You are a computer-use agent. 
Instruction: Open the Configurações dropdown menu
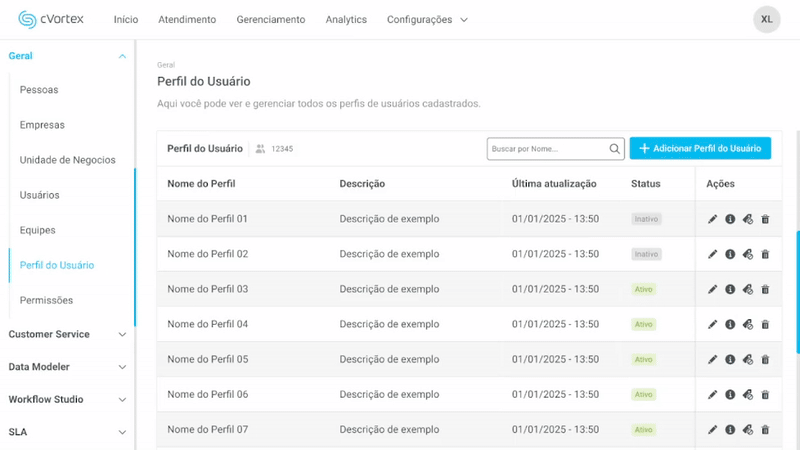click(x=427, y=19)
